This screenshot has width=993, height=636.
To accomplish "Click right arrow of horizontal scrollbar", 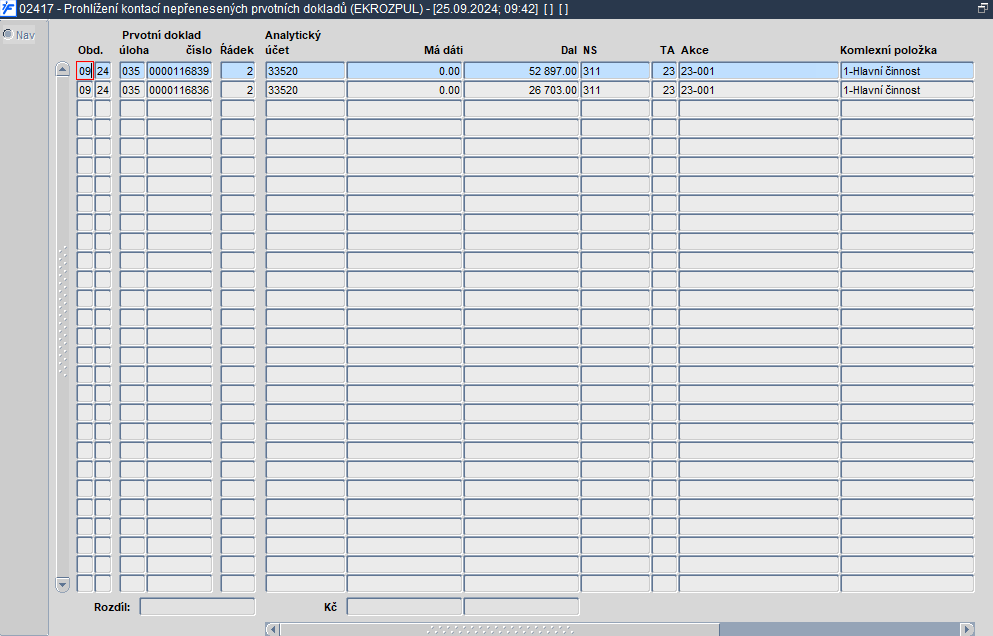I will (967, 629).
